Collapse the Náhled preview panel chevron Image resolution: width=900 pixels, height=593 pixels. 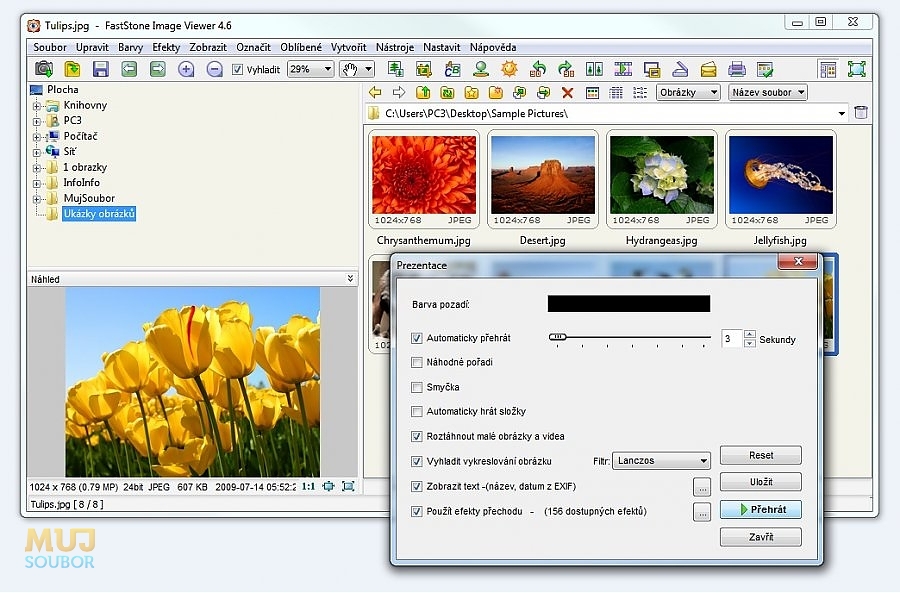pos(350,278)
